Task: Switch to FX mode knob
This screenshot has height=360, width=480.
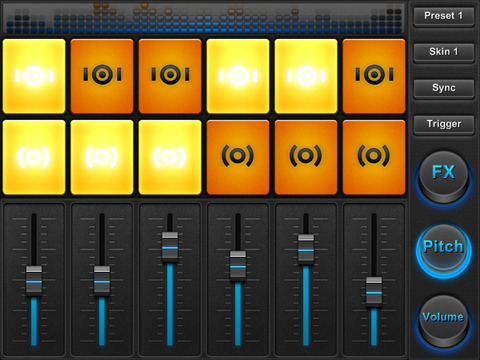Action: click(444, 177)
